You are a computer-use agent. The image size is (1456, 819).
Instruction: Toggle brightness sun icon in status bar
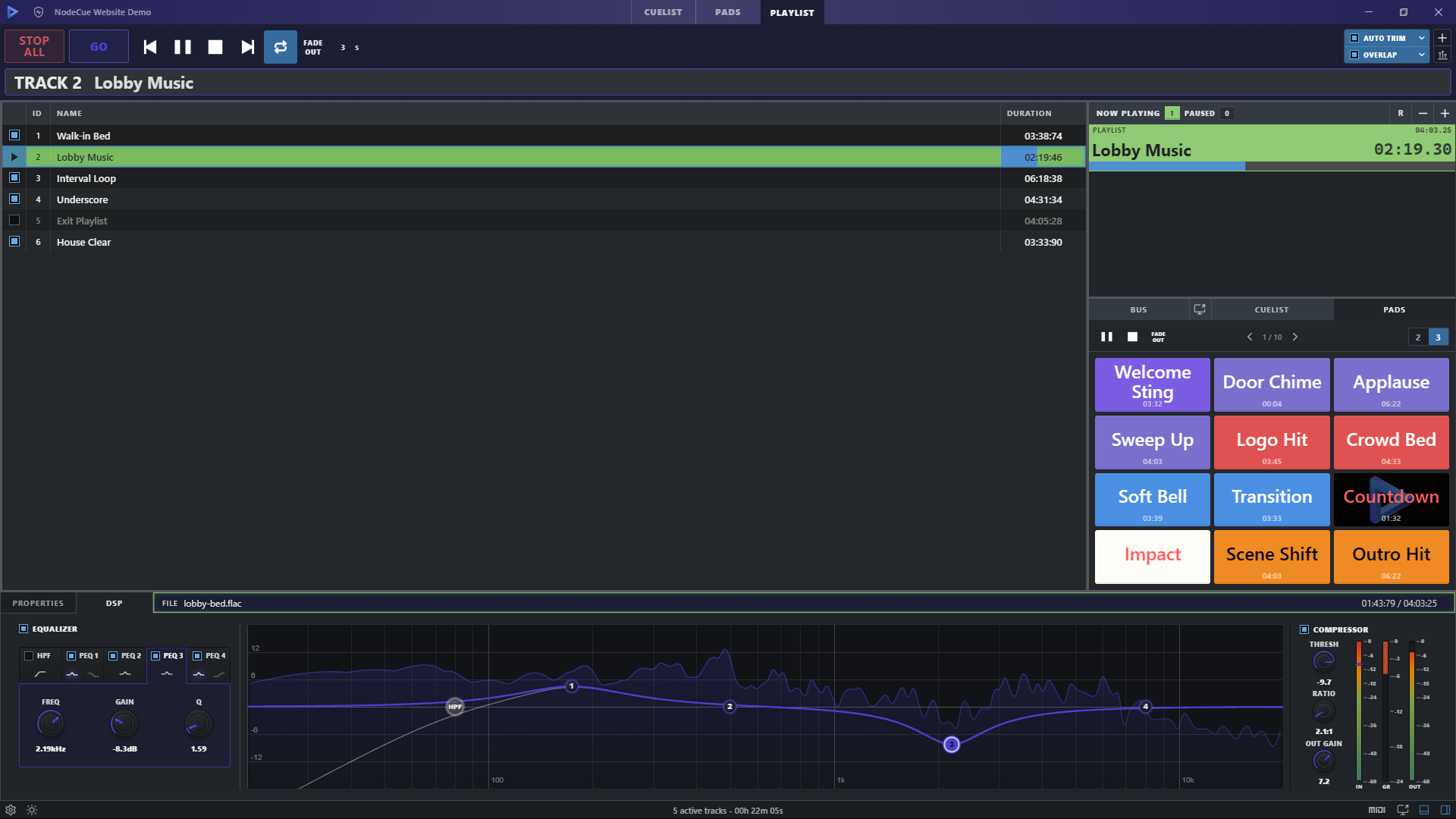coord(32,810)
